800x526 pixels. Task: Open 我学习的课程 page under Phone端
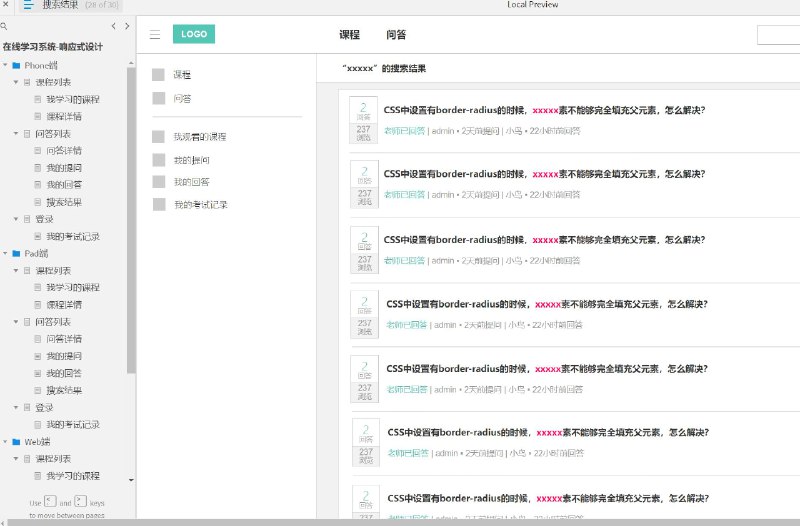click(x=73, y=99)
